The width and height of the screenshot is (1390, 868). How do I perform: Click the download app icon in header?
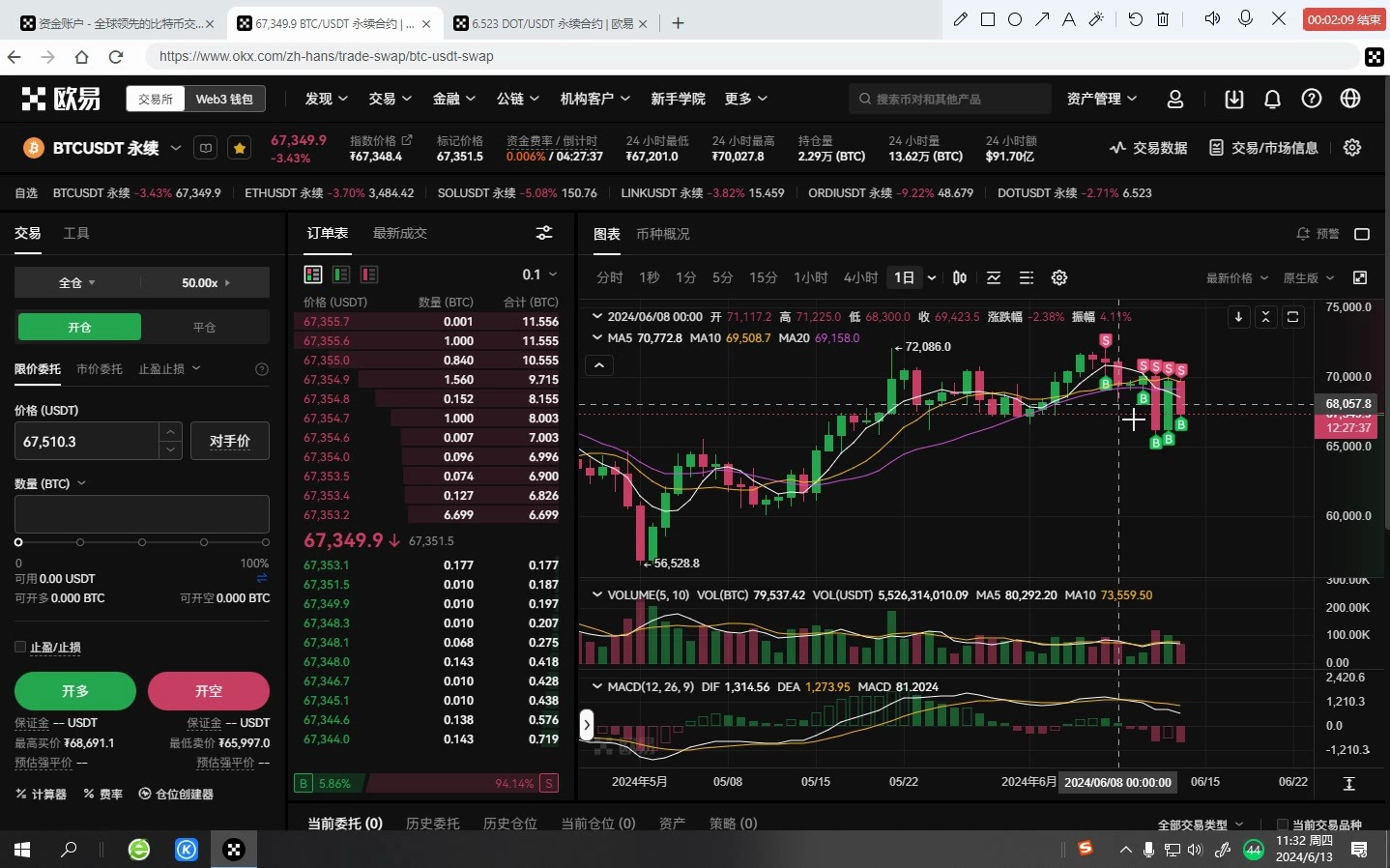pos(1234,99)
